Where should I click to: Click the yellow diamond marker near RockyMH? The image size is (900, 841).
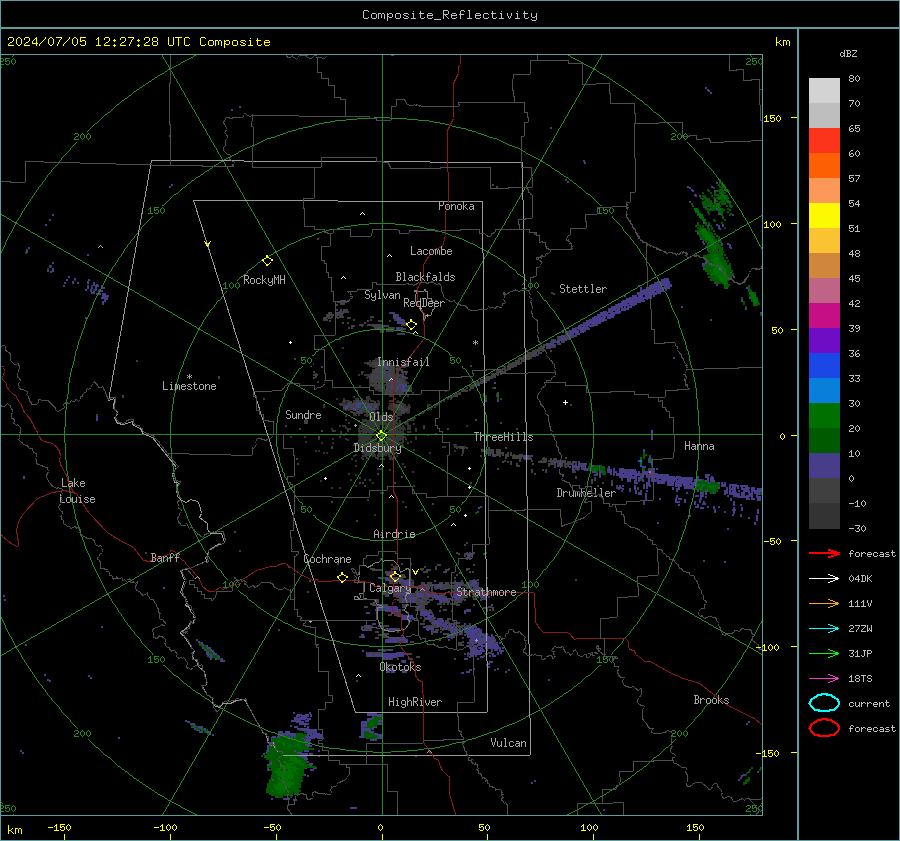pos(267,261)
